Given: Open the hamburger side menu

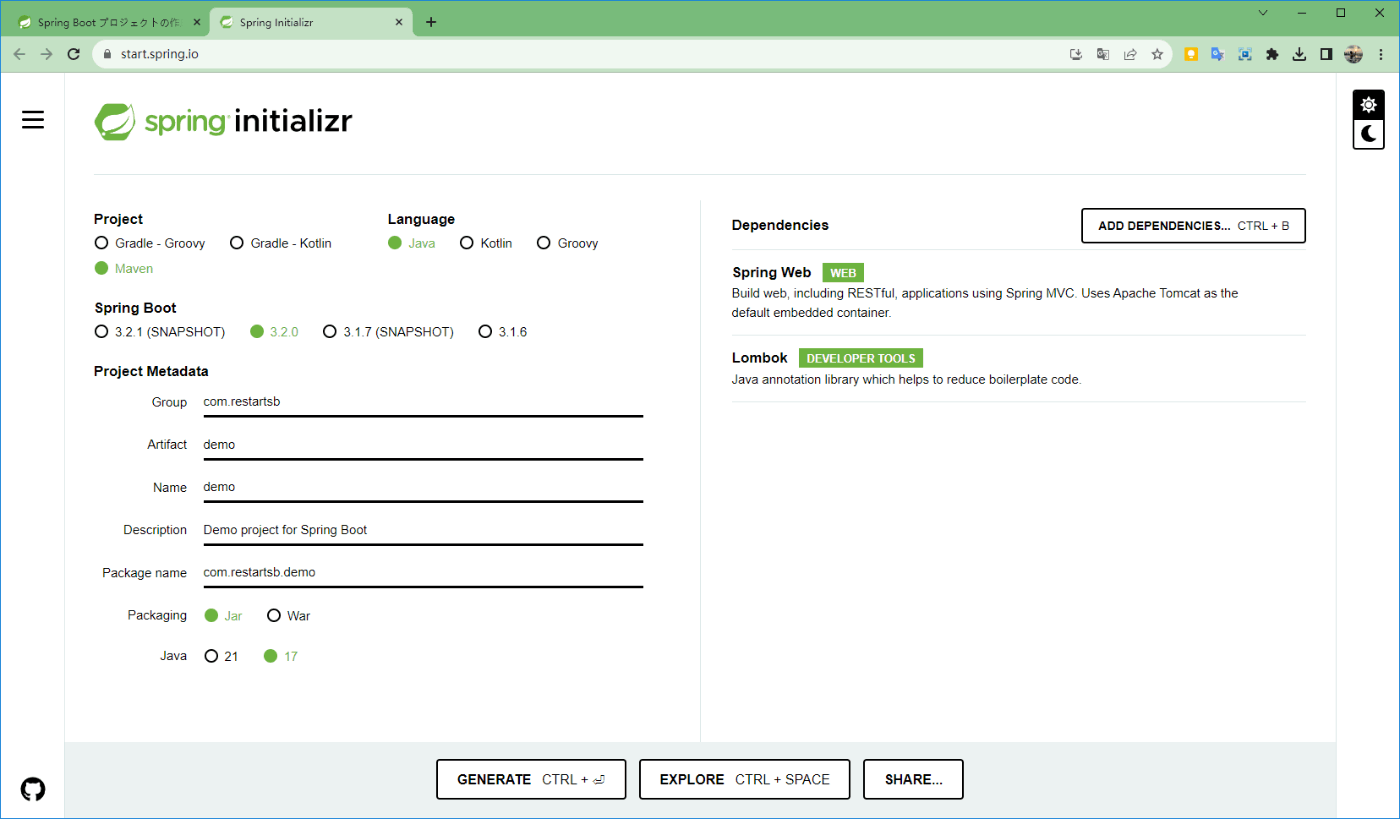Looking at the screenshot, I should point(33,120).
